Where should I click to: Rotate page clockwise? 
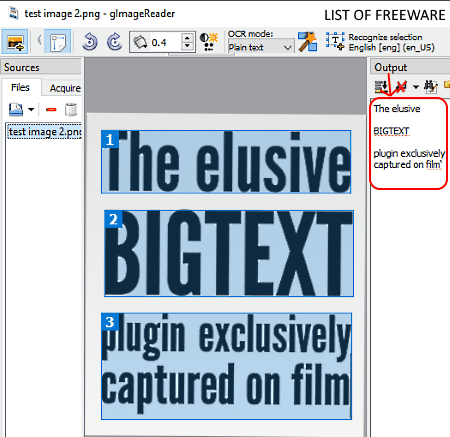pyautogui.click(x=115, y=42)
